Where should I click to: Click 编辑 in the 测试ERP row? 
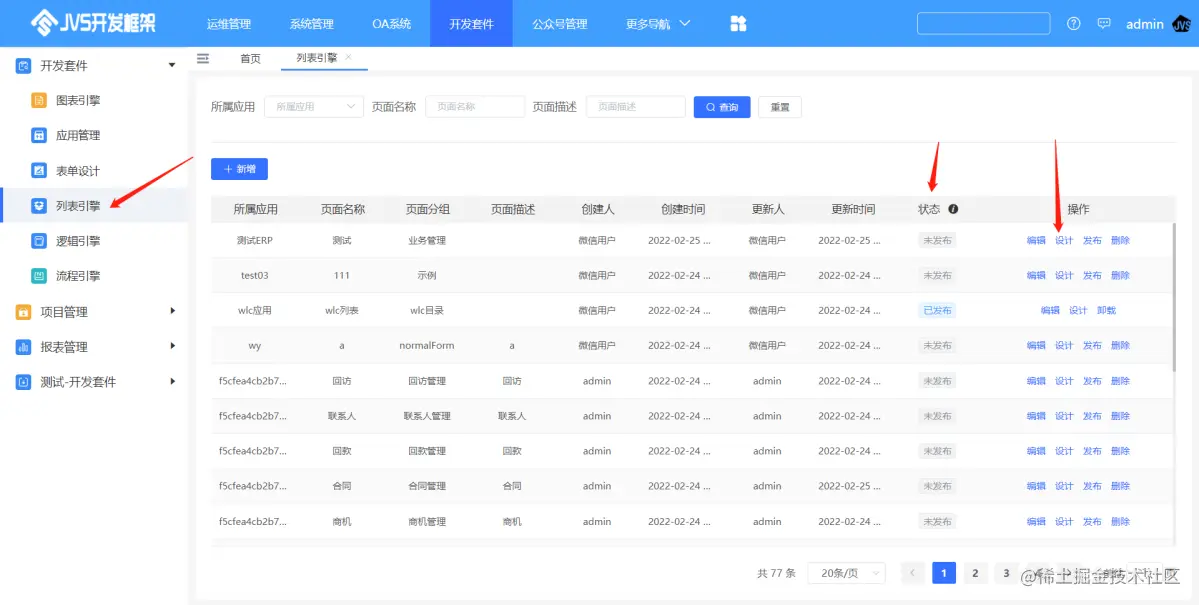tap(1036, 240)
